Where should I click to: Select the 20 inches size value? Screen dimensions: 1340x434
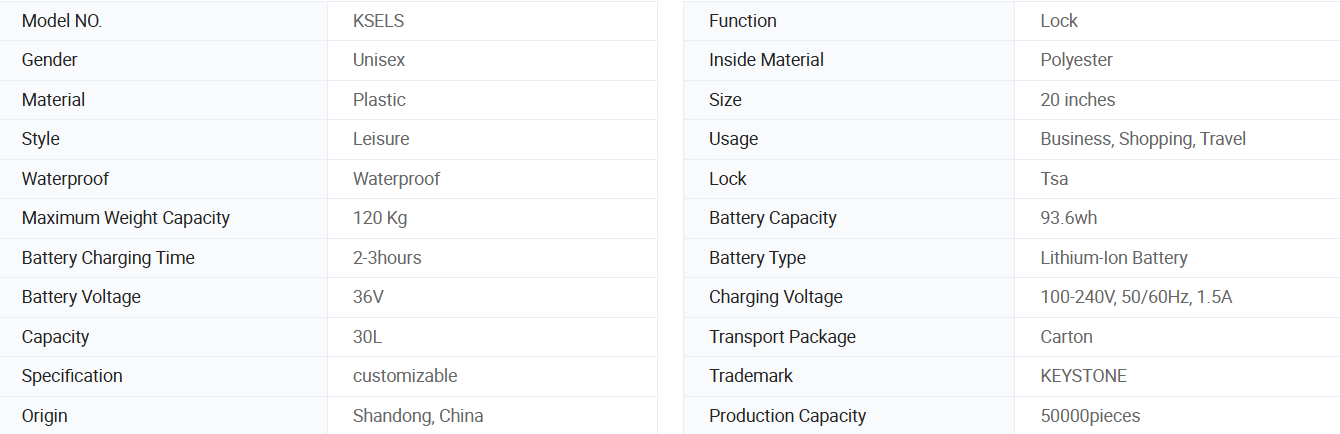1078,100
